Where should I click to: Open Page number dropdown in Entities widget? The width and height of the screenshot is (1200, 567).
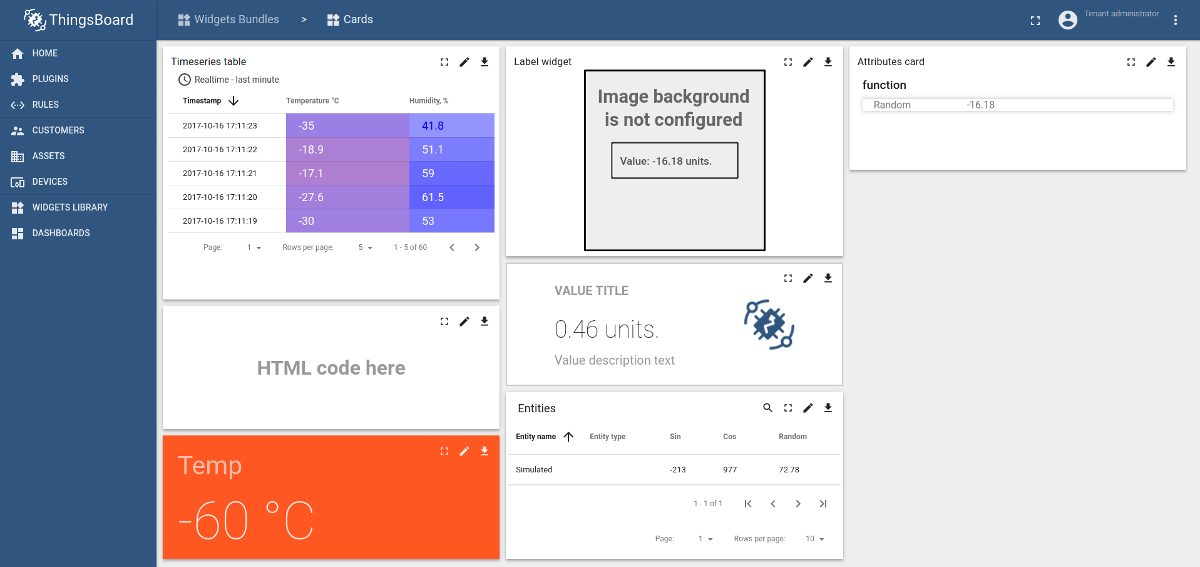coord(706,539)
